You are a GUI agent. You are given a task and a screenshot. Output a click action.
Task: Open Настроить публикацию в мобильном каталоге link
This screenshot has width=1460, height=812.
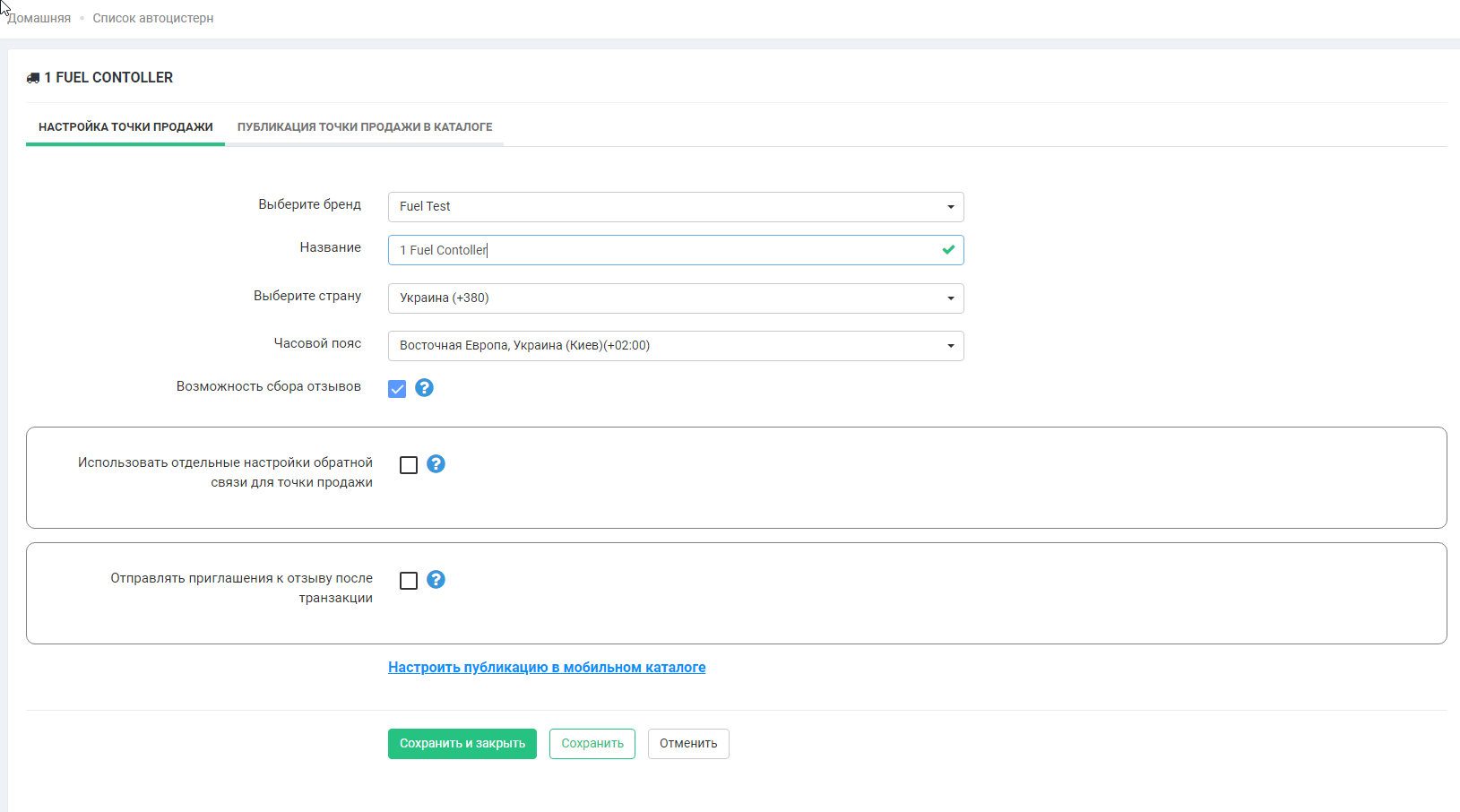point(547,668)
